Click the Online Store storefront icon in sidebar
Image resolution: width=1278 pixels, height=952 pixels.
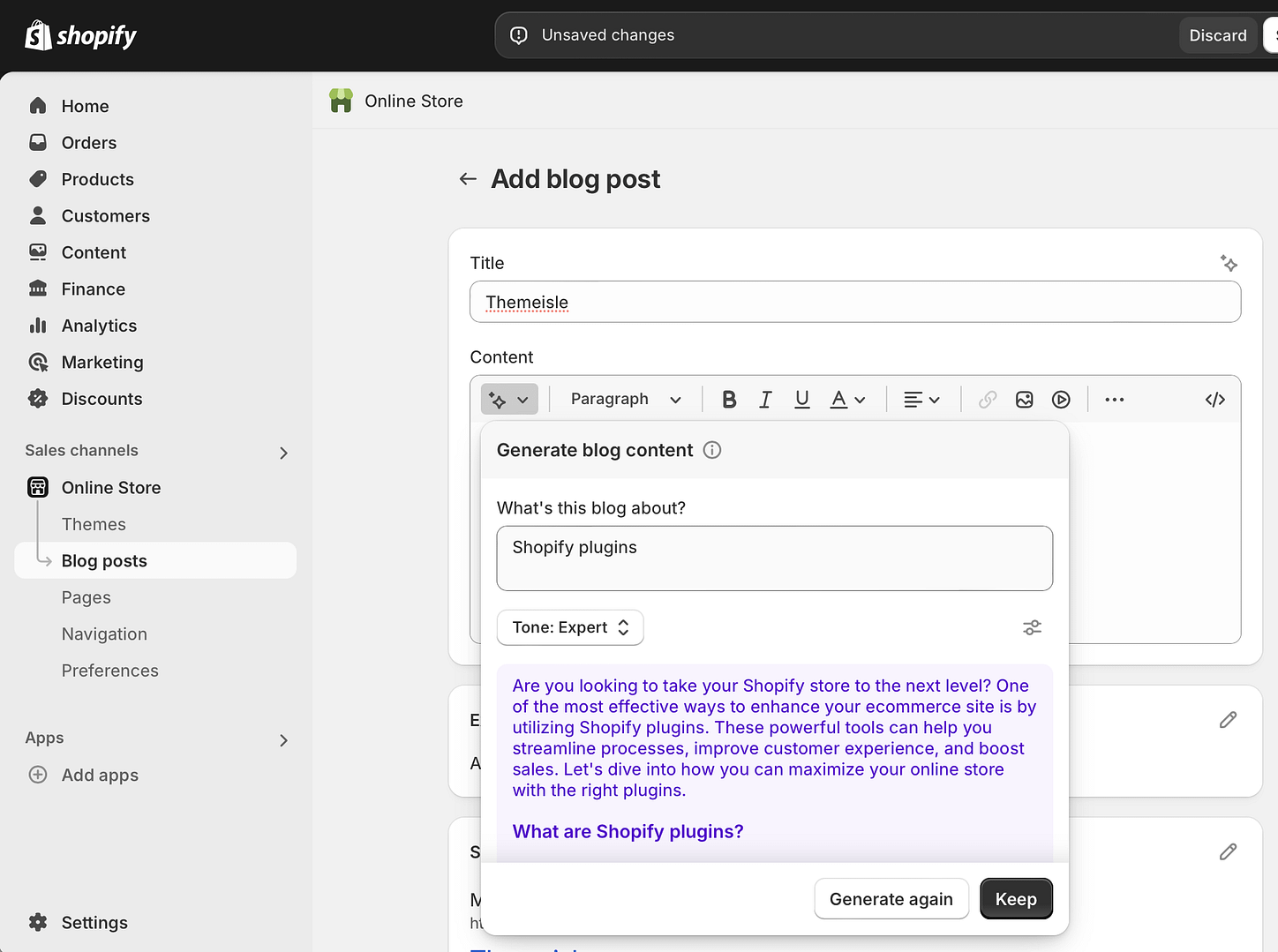coord(38,488)
